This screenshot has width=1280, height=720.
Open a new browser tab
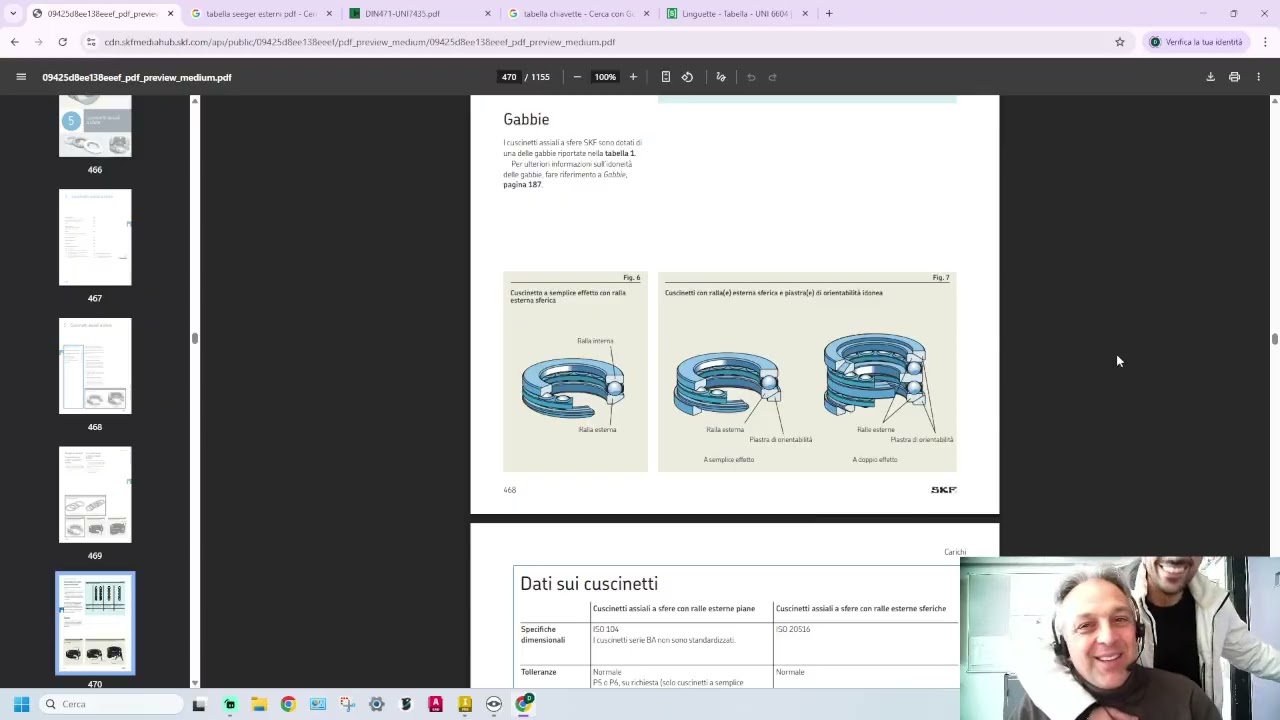coord(829,14)
